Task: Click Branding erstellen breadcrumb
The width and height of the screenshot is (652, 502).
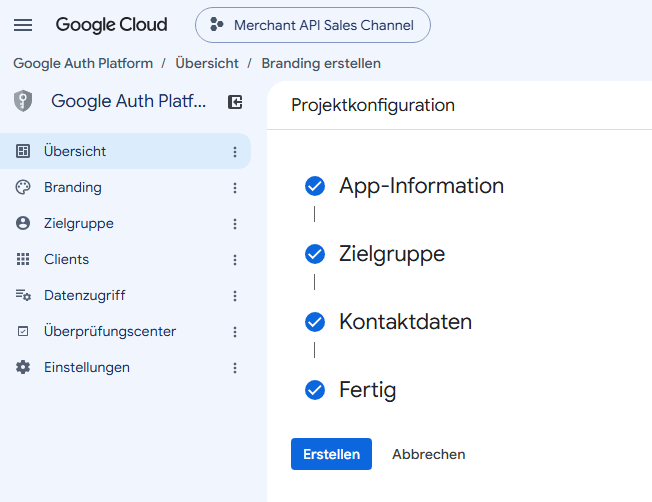Action: point(321,63)
